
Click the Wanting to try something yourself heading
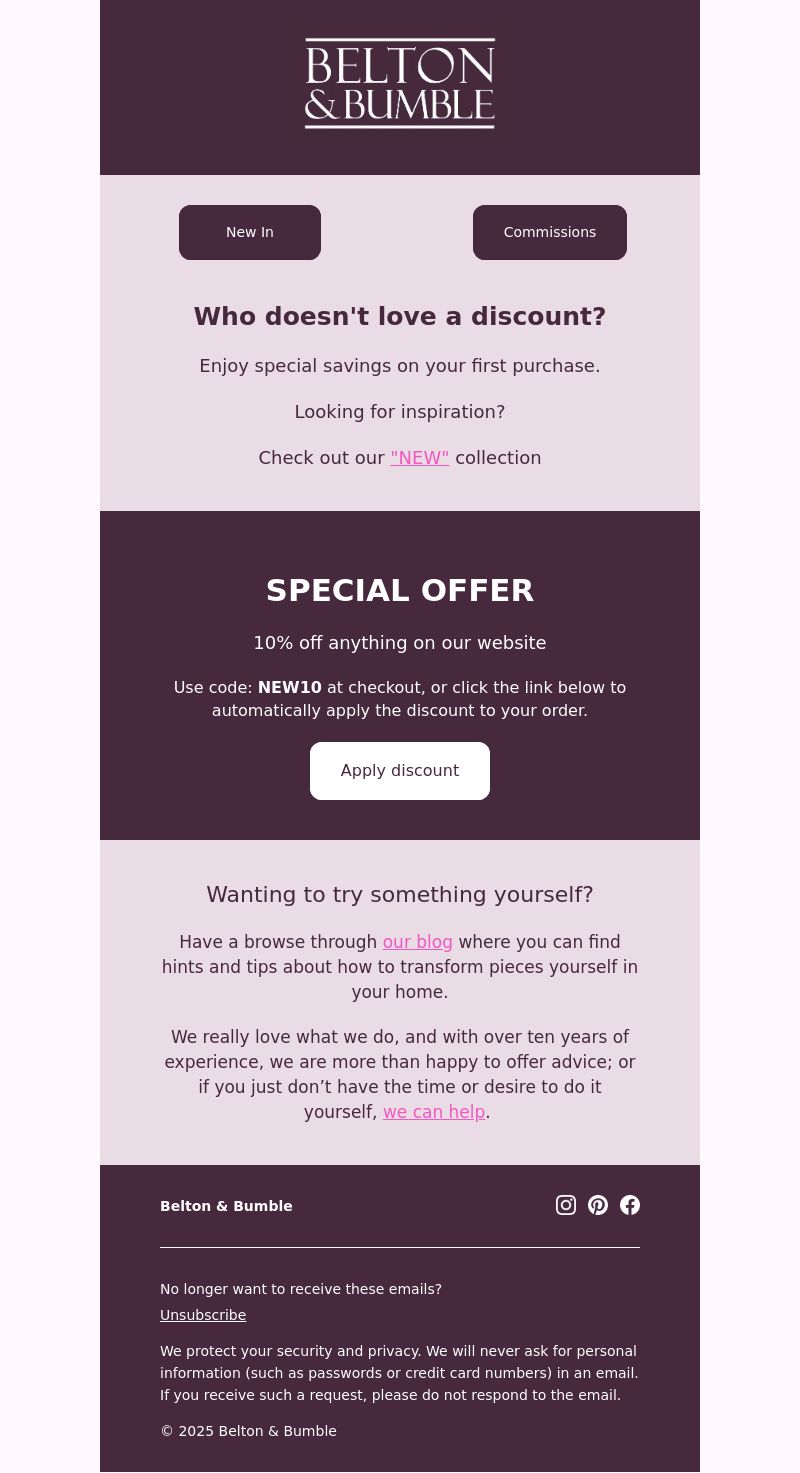pos(400,895)
